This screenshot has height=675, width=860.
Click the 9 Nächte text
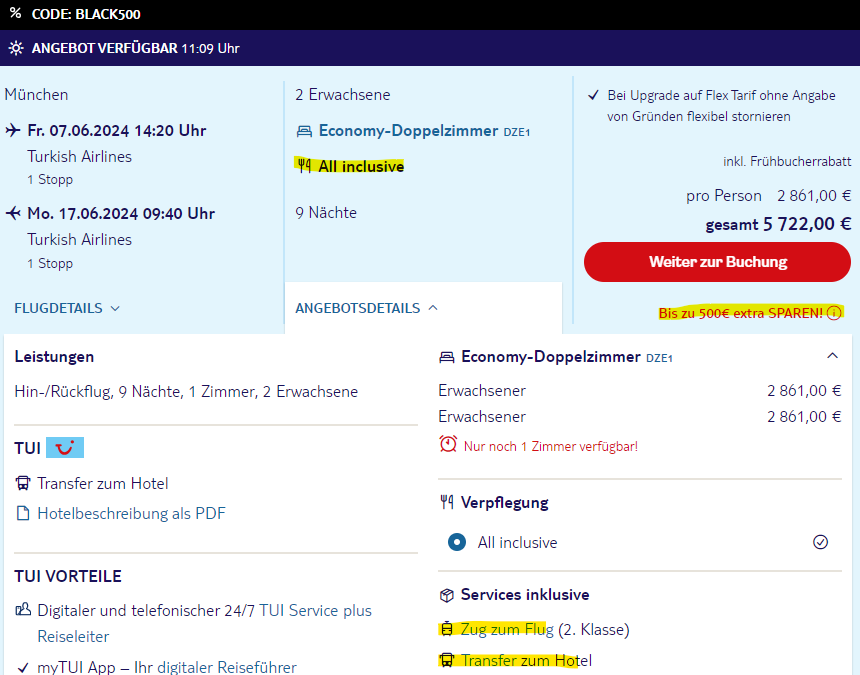pos(326,212)
